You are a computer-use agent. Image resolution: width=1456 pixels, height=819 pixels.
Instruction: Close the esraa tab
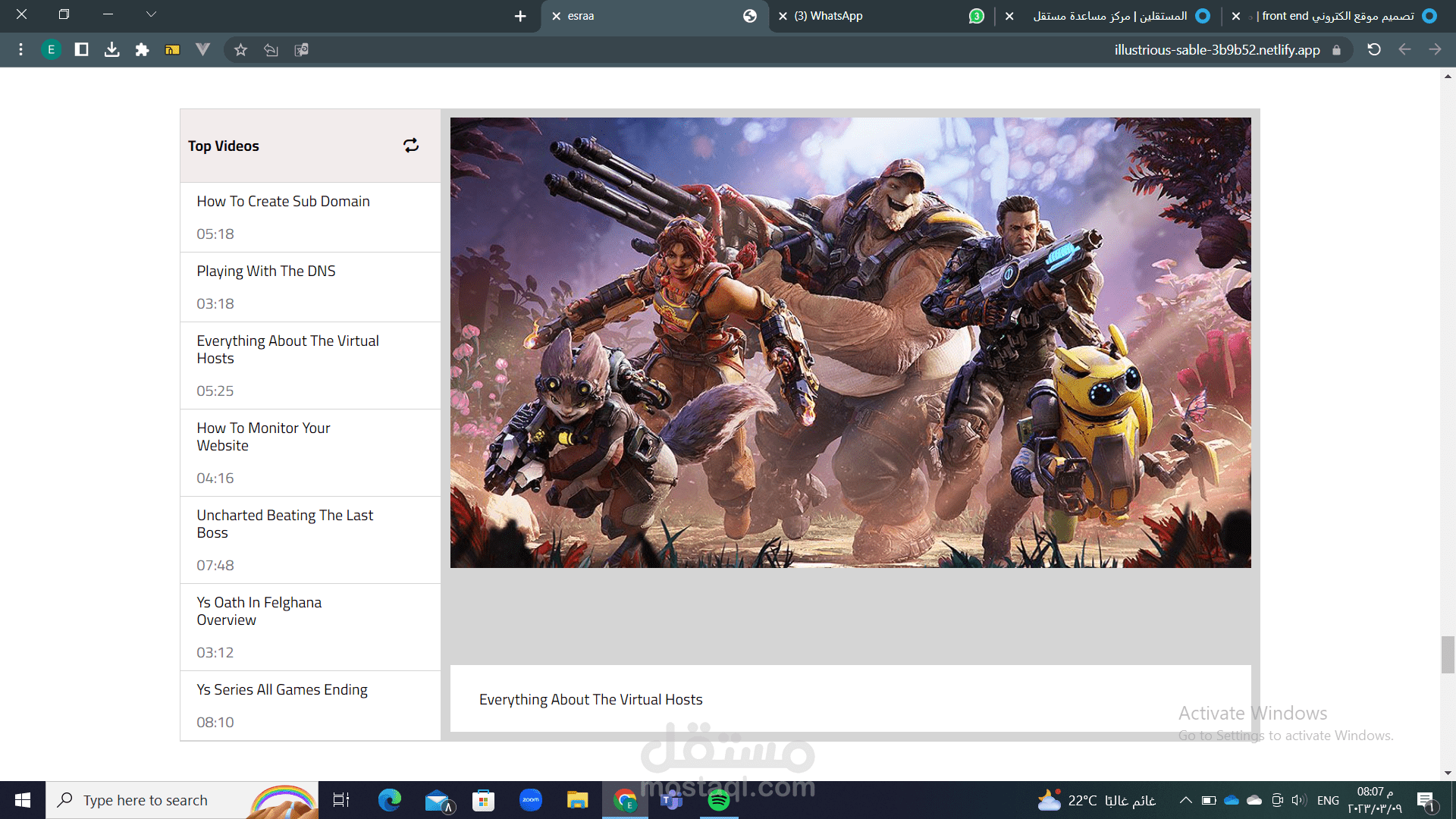click(x=557, y=16)
